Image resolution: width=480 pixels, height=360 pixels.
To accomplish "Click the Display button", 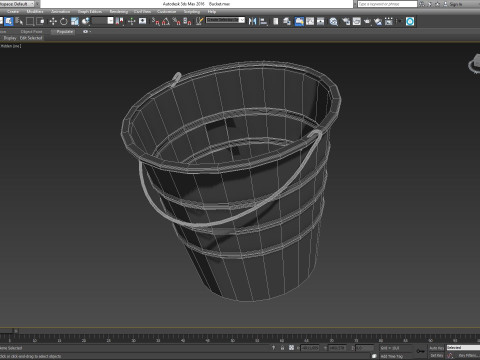I will pos(10,38).
